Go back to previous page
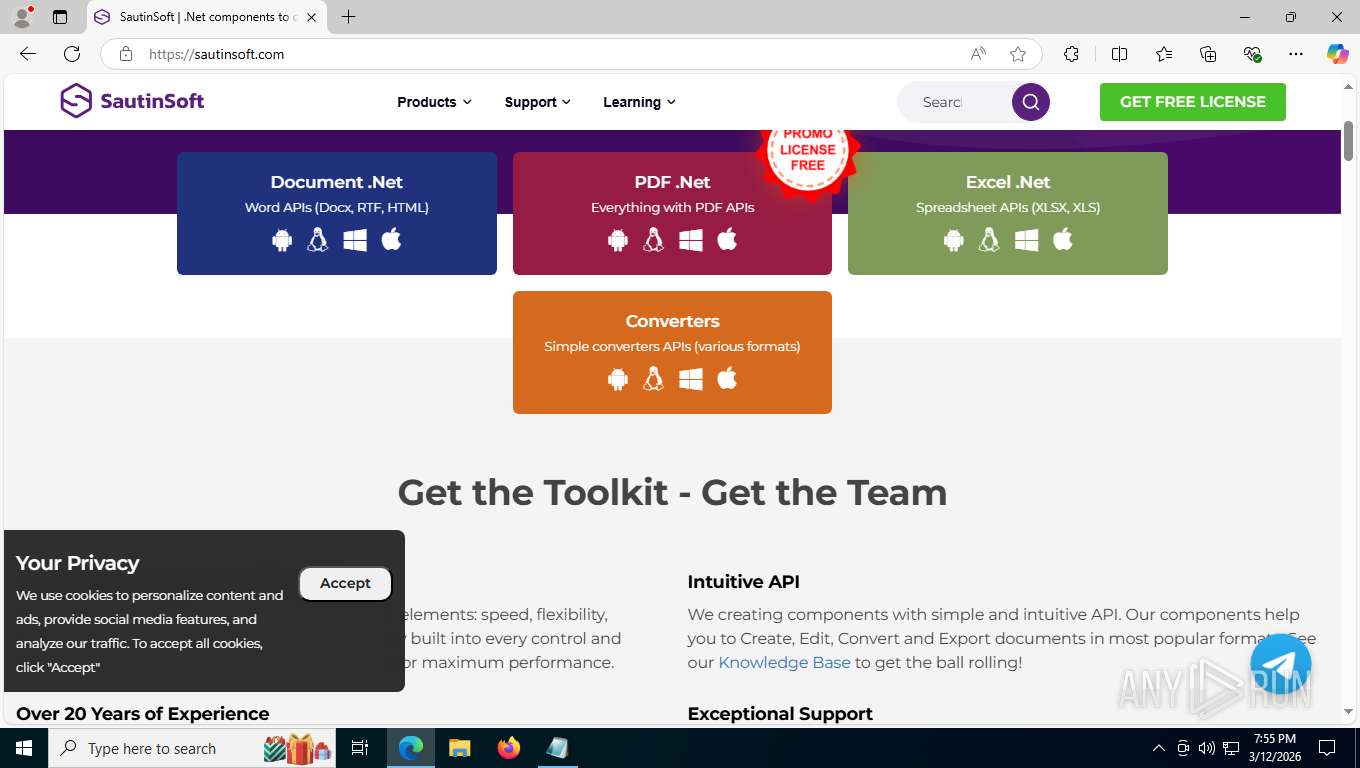1360x768 pixels. (28, 54)
